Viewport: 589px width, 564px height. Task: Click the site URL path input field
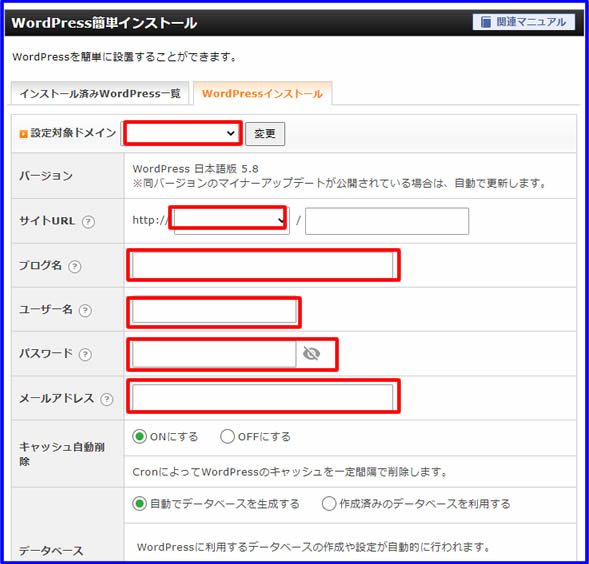[387, 221]
